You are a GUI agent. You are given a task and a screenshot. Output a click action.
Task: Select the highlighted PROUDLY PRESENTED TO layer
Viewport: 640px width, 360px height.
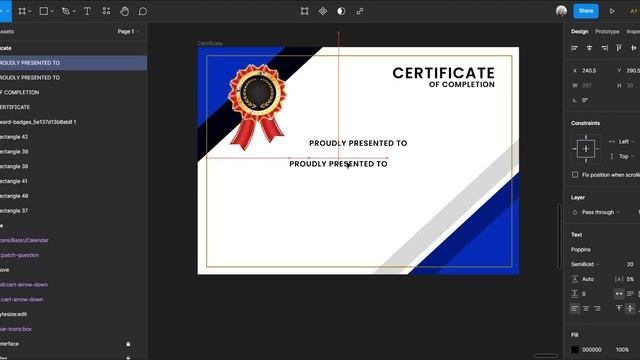point(73,63)
